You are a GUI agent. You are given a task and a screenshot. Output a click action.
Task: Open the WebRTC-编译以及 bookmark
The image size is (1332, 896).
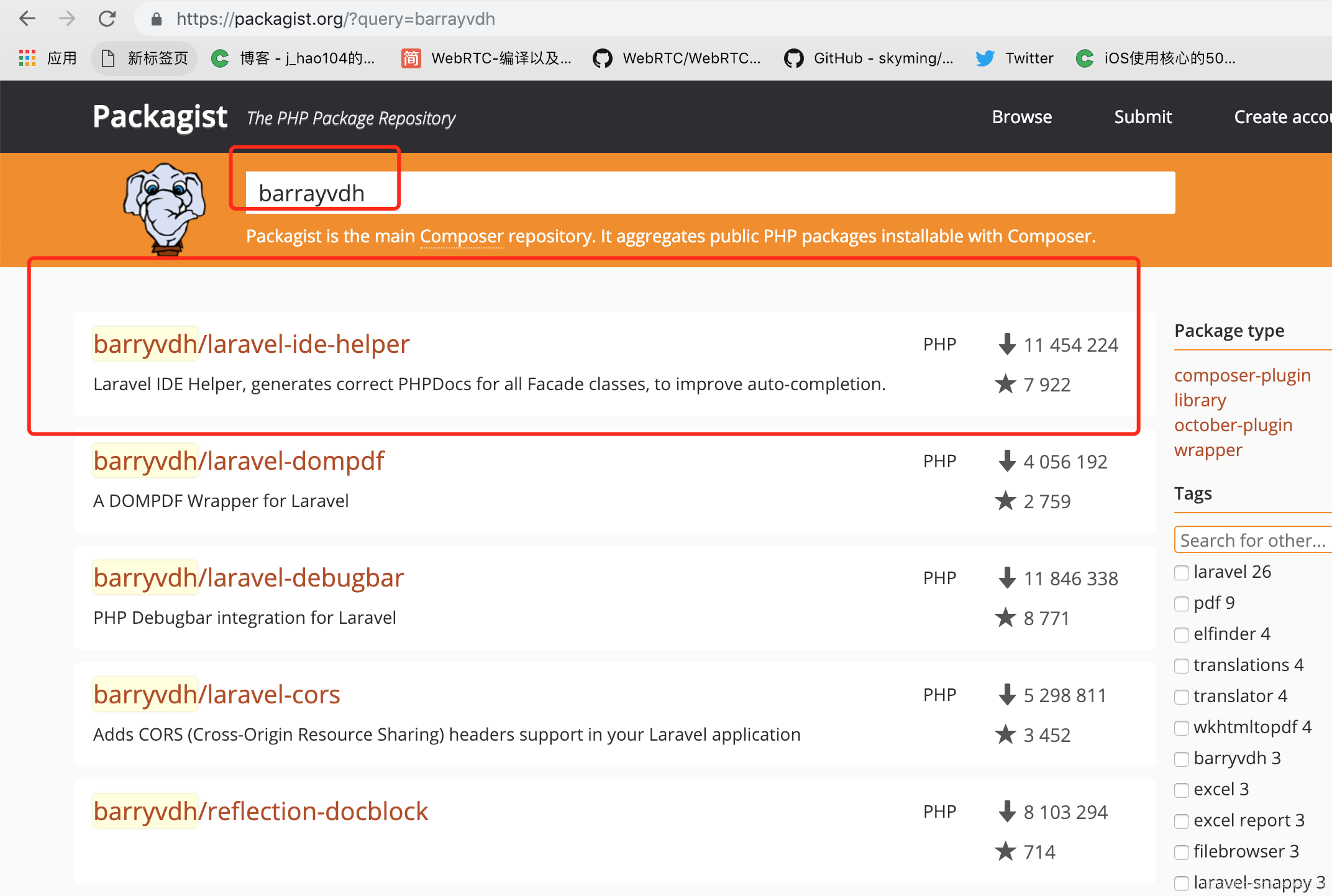click(486, 58)
